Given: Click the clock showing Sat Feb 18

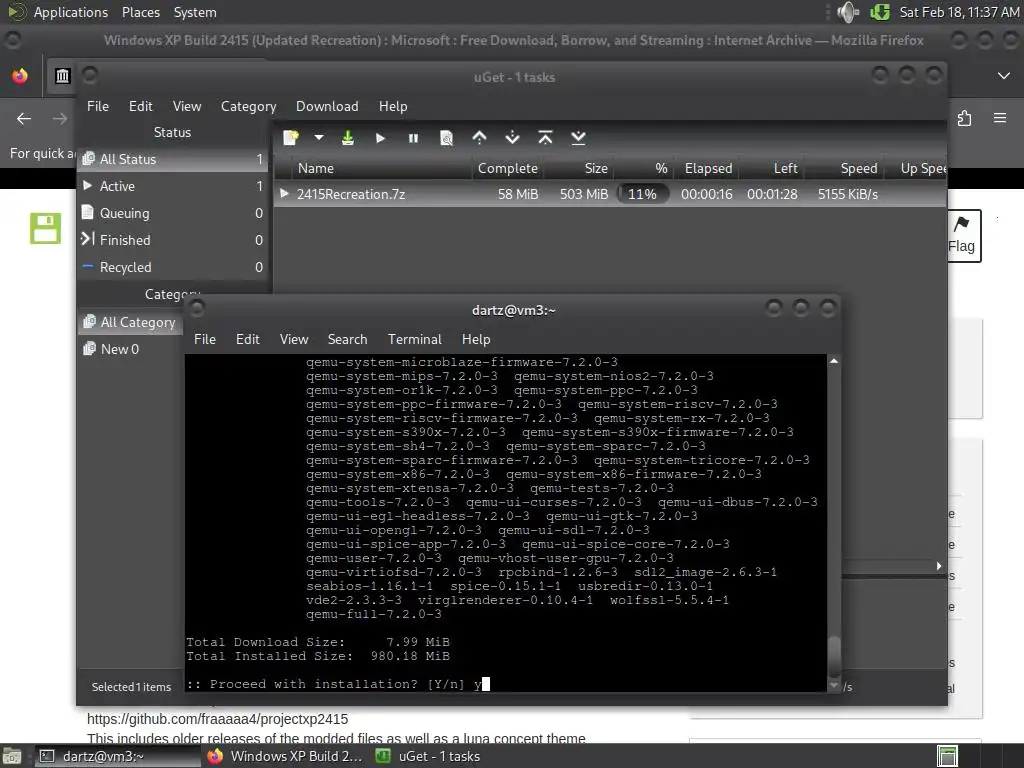Looking at the screenshot, I should [x=959, y=12].
